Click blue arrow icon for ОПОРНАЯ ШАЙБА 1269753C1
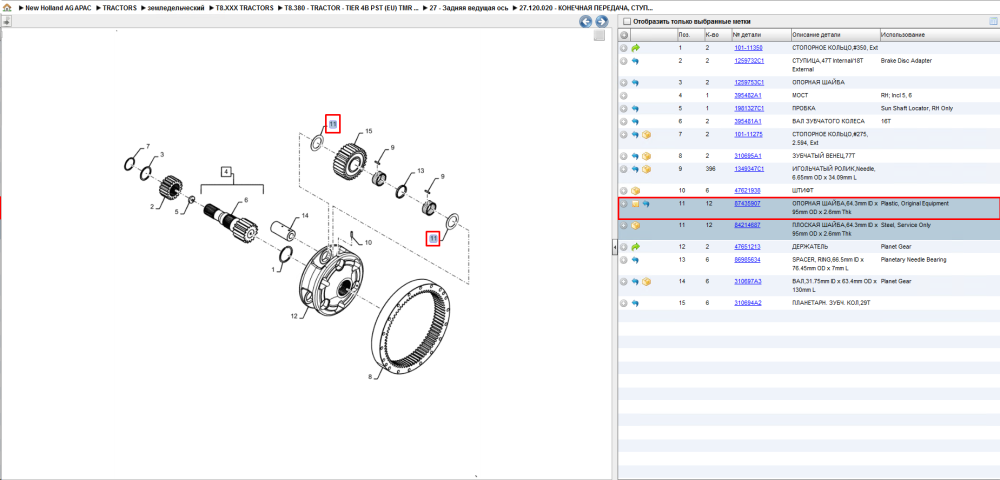Screen dimensions: 1000x480 635,83
